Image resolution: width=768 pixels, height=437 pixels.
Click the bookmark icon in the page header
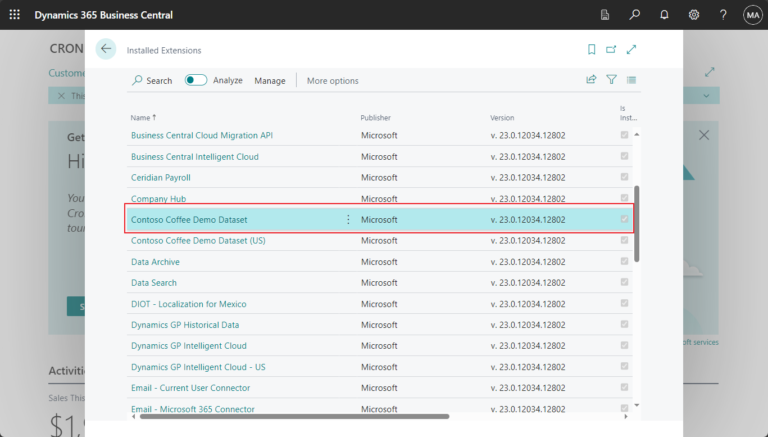(x=592, y=49)
